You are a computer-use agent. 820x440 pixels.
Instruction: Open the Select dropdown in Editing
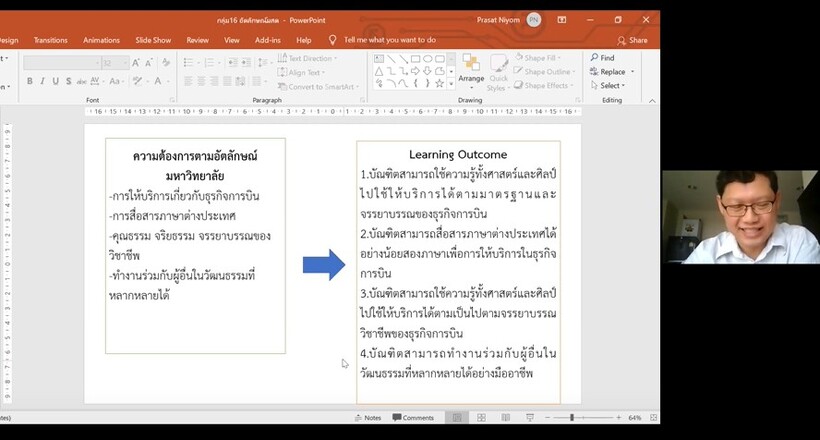tap(608, 85)
